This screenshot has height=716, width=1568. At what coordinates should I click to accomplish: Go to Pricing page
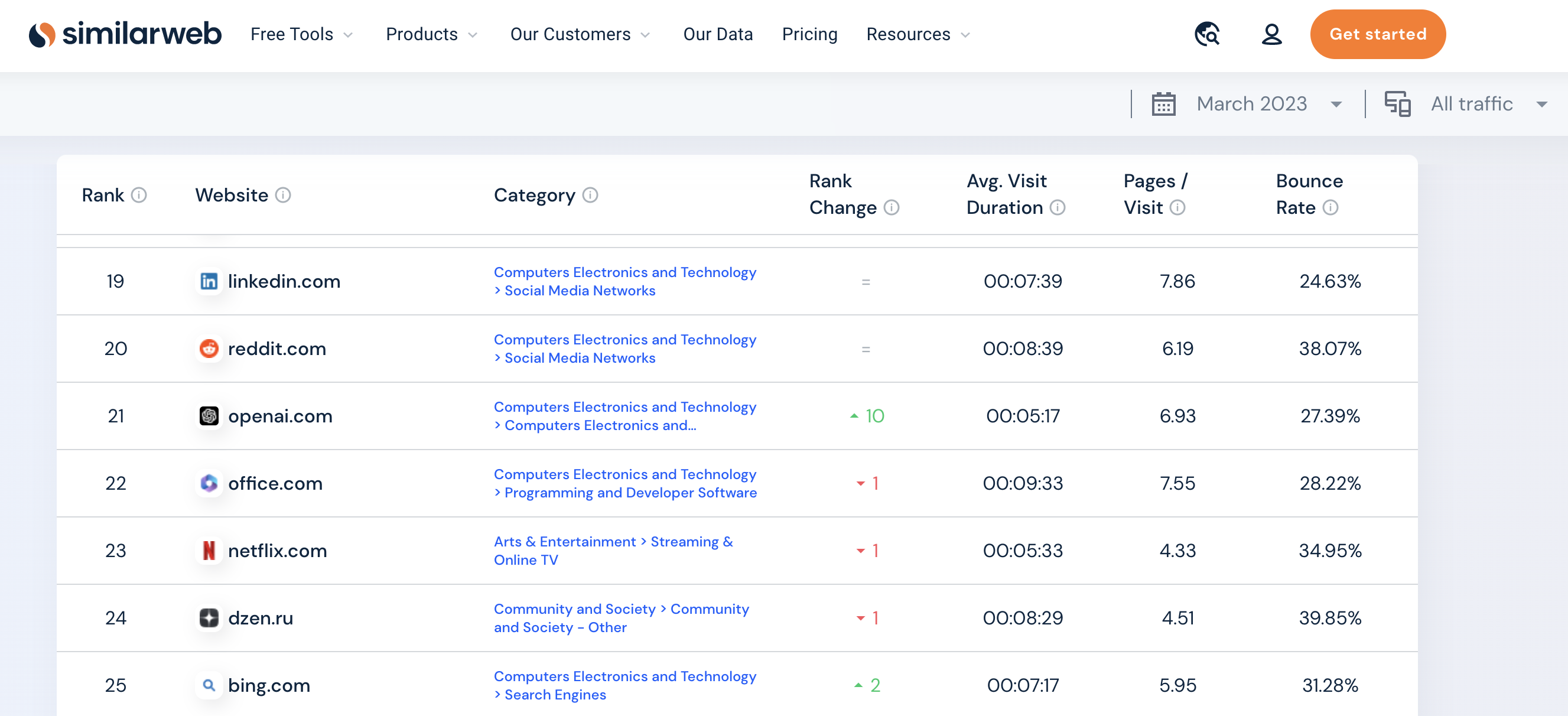[x=809, y=35]
